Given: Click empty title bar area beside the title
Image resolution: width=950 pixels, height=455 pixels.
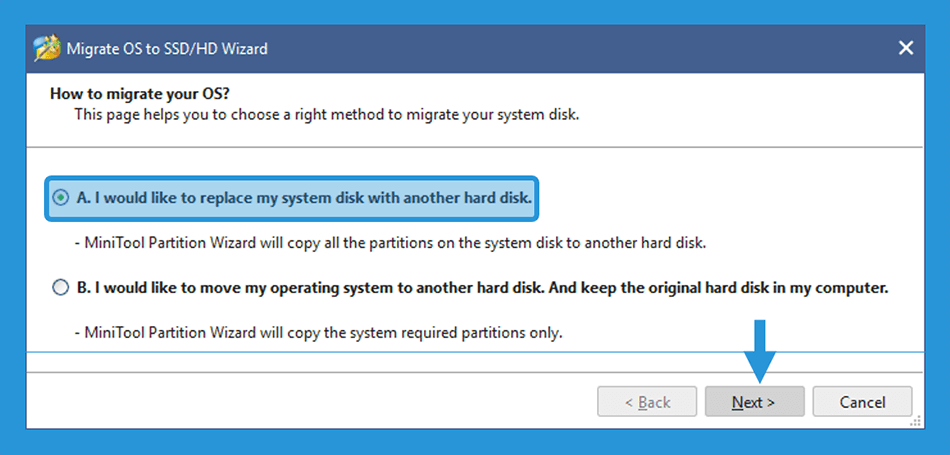Looking at the screenshot, I should pyautogui.click(x=576, y=48).
